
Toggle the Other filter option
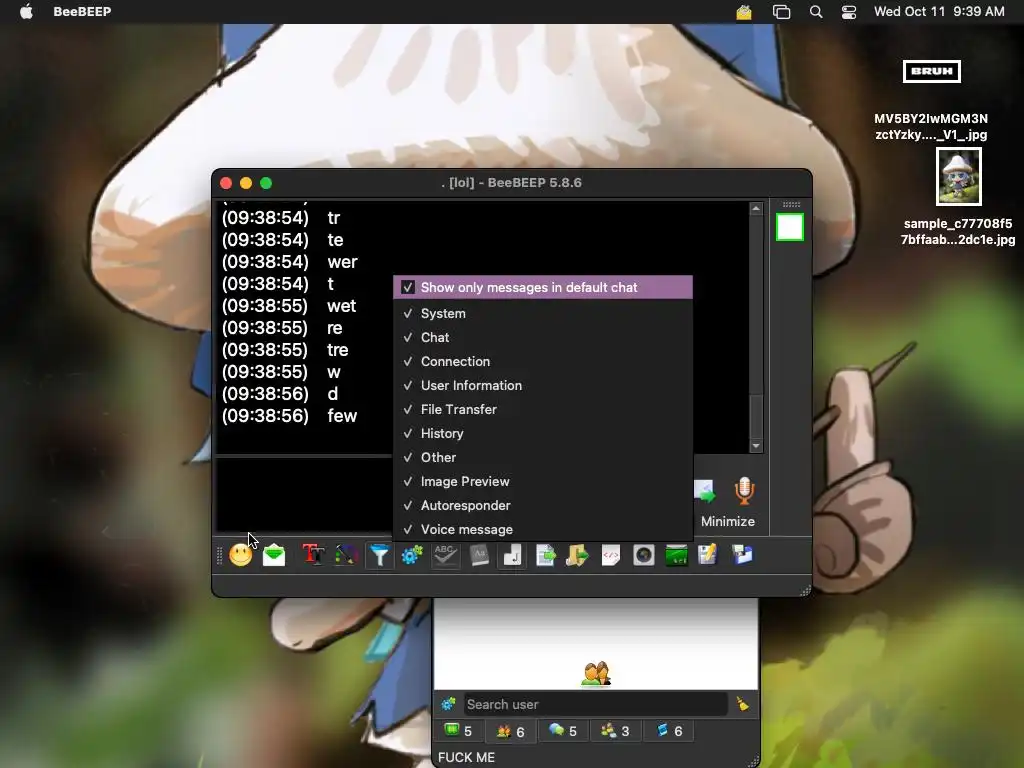543,458
